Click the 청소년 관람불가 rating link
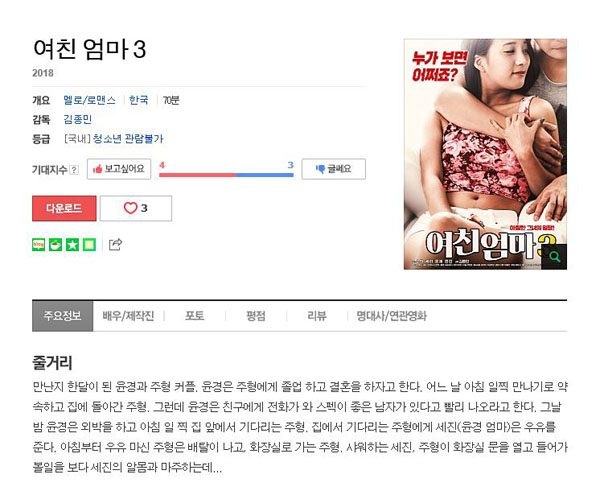Viewport: 600px width, 491px height. tap(128, 139)
